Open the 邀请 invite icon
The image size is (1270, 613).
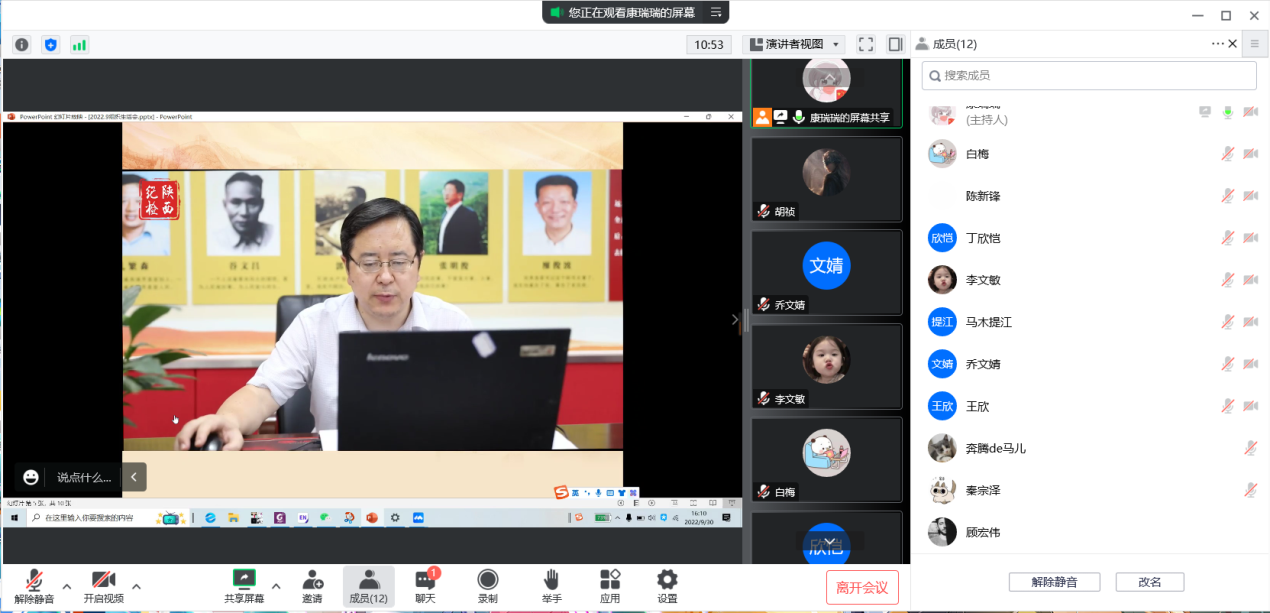(x=312, y=586)
